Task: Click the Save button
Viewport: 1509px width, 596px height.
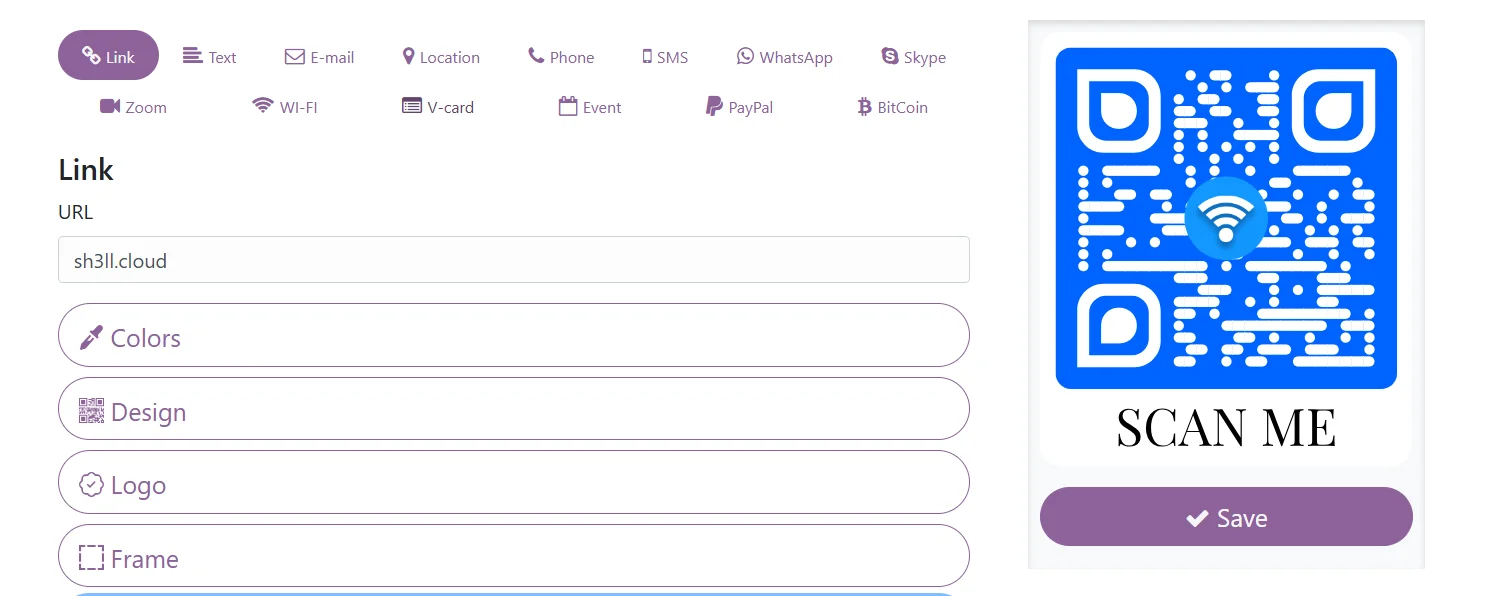Action: 1226,517
